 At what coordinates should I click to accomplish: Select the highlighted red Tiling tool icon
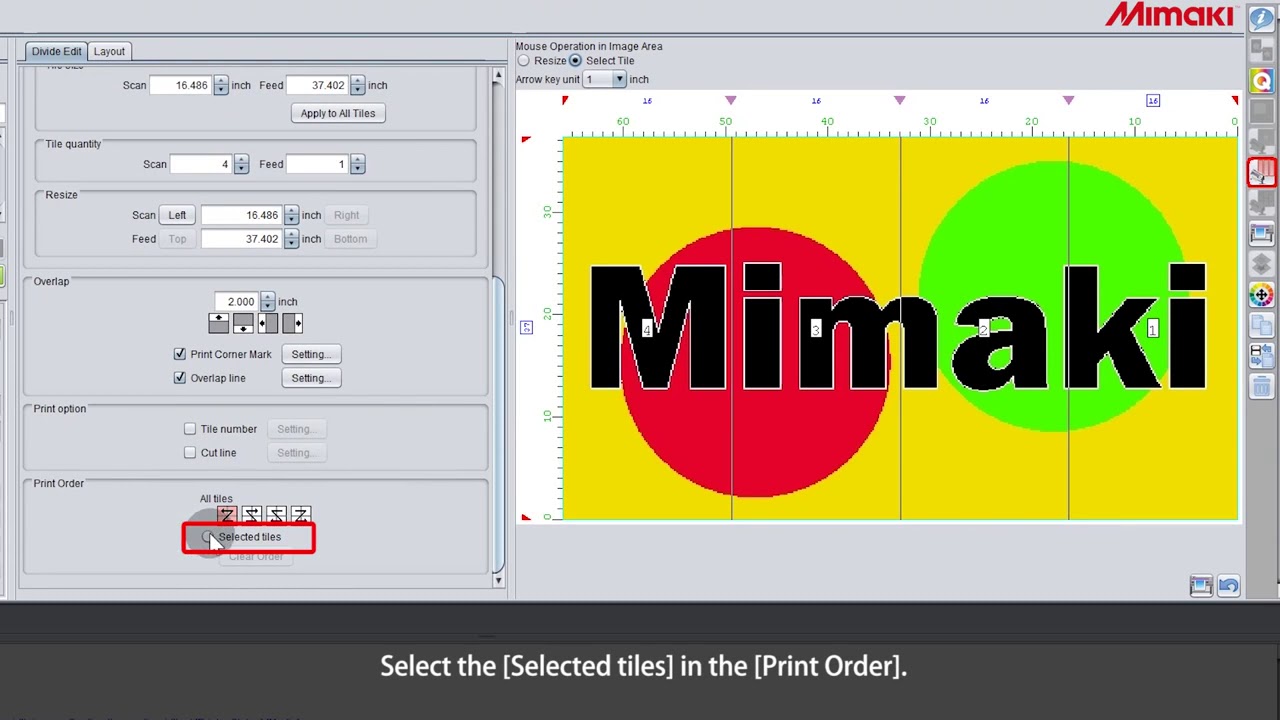(1261, 173)
